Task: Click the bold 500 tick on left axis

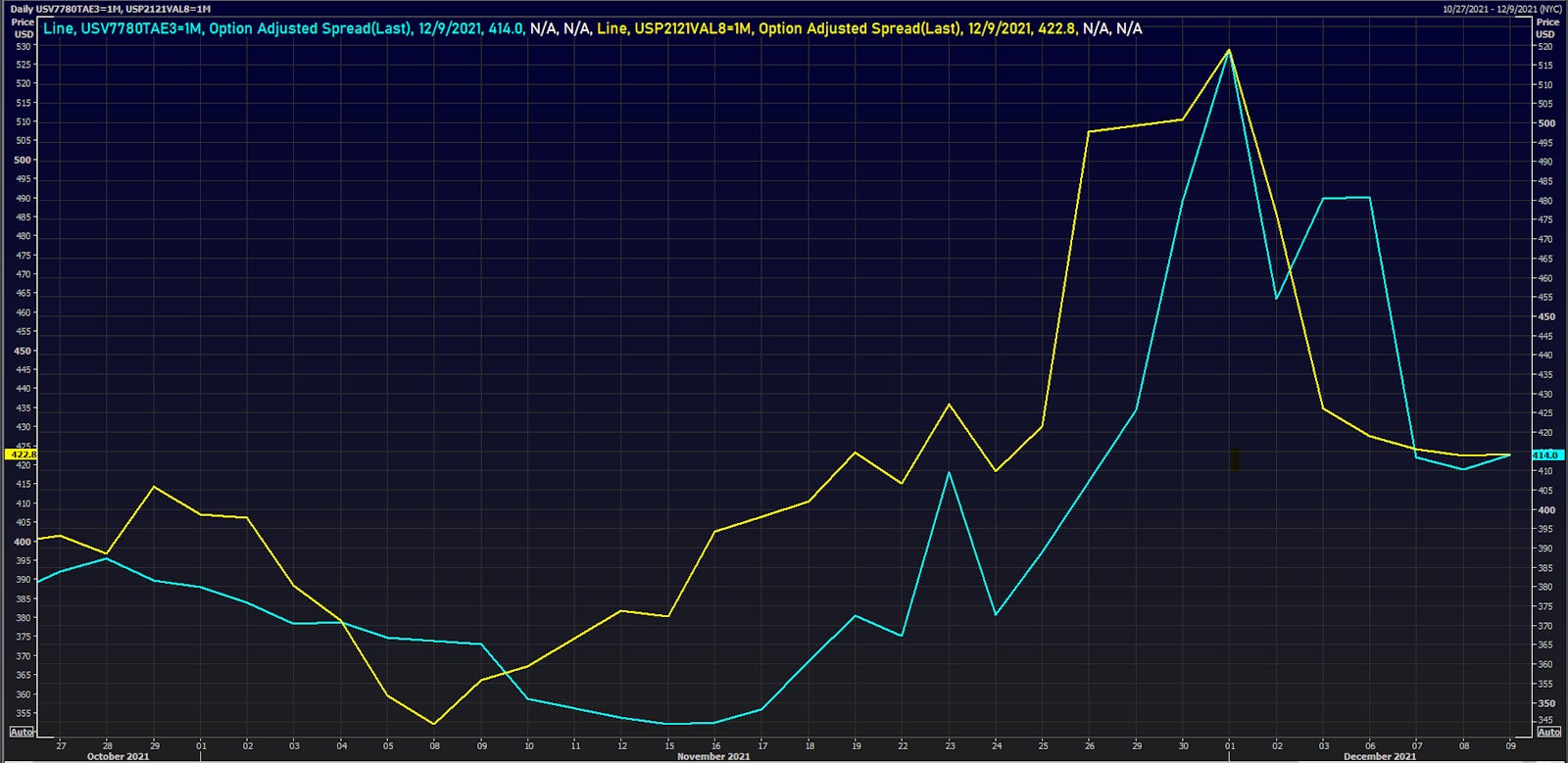Action: click(24, 160)
